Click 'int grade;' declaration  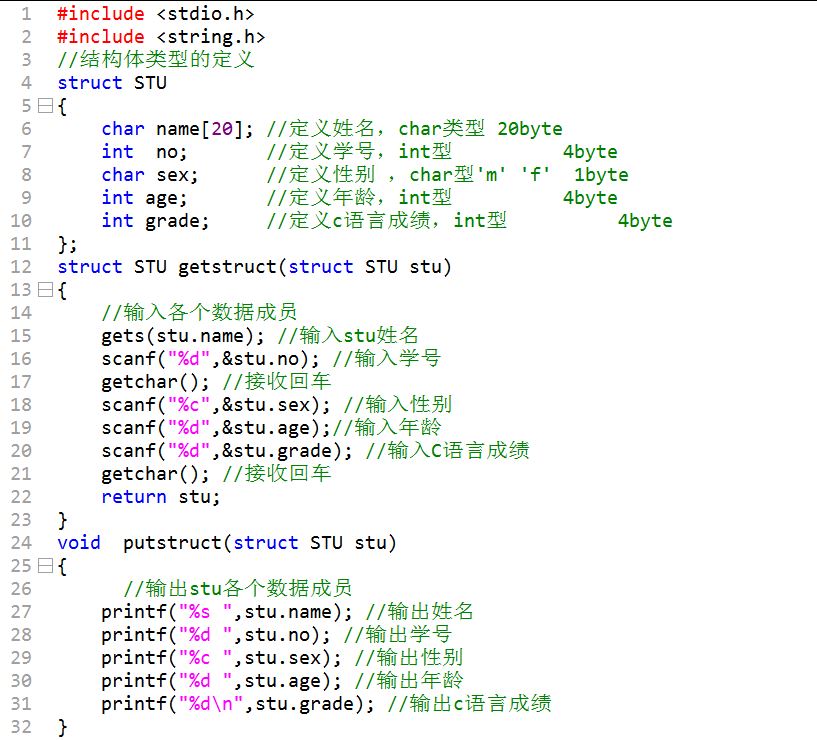click(x=155, y=221)
